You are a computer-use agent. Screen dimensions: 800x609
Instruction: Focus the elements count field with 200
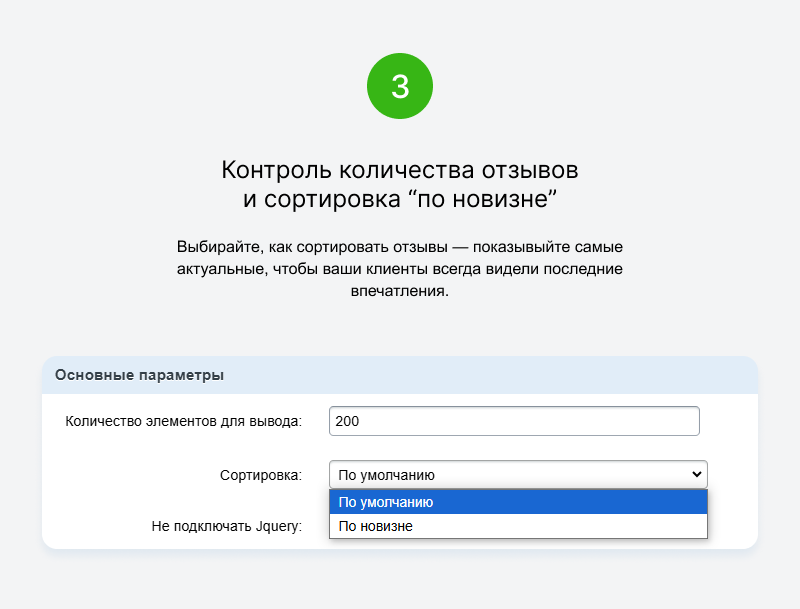[x=514, y=421]
